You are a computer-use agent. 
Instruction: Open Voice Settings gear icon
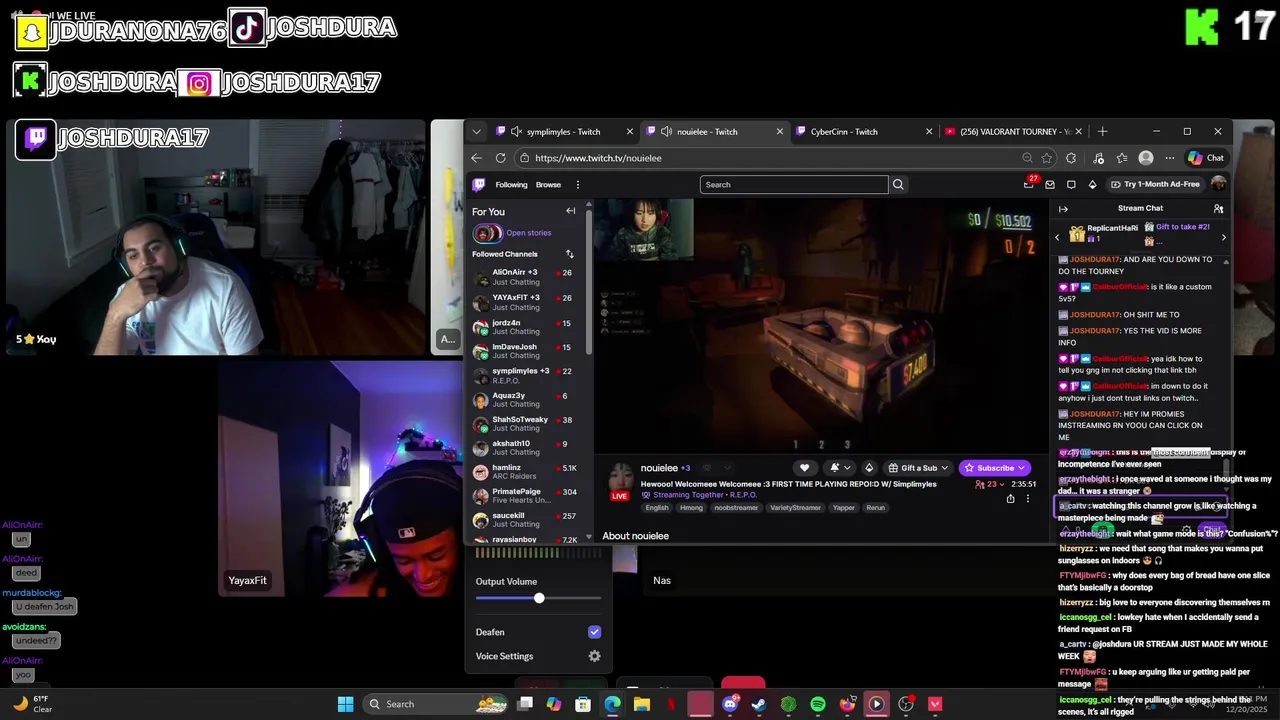[594, 656]
